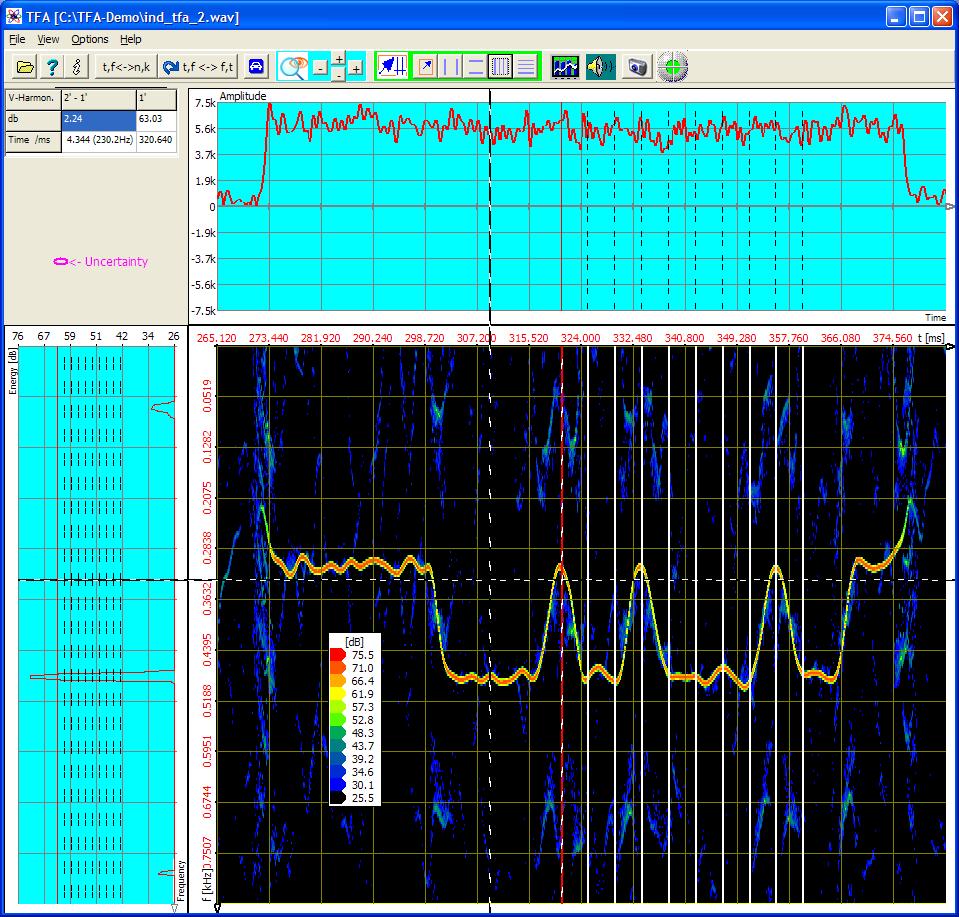This screenshot has height=917, width=959.
Task: Click the t,f<->n,k button
Action: tap(125, 67)
